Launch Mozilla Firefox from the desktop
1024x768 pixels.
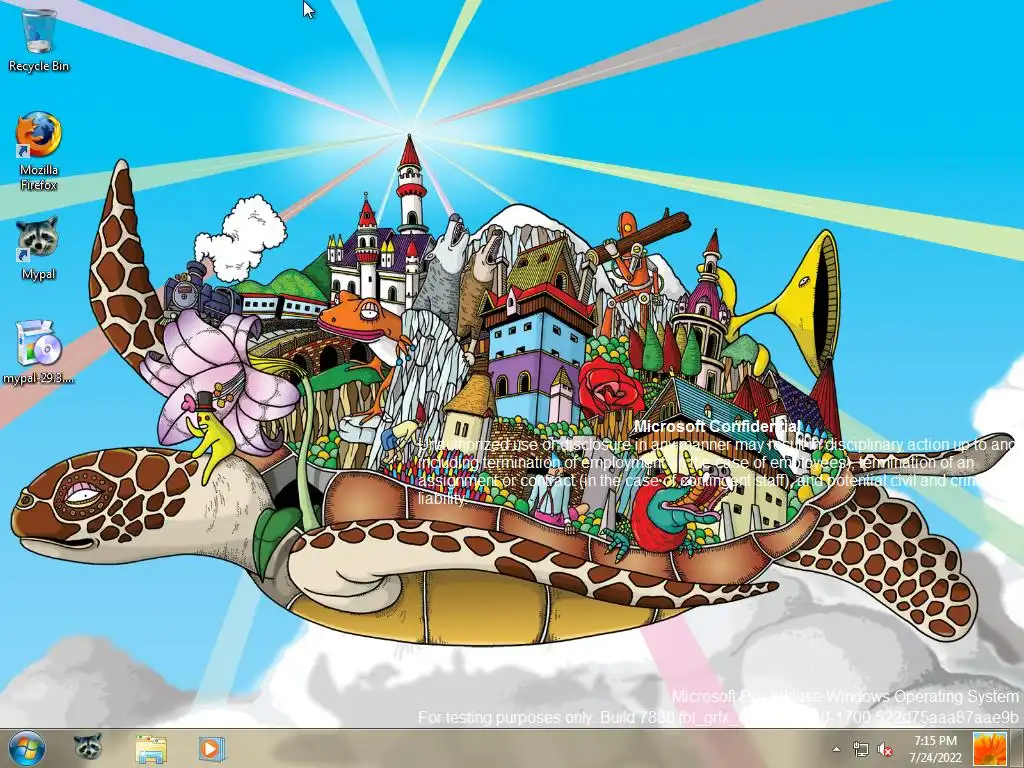pyautogui.click(x=39, y=152)
